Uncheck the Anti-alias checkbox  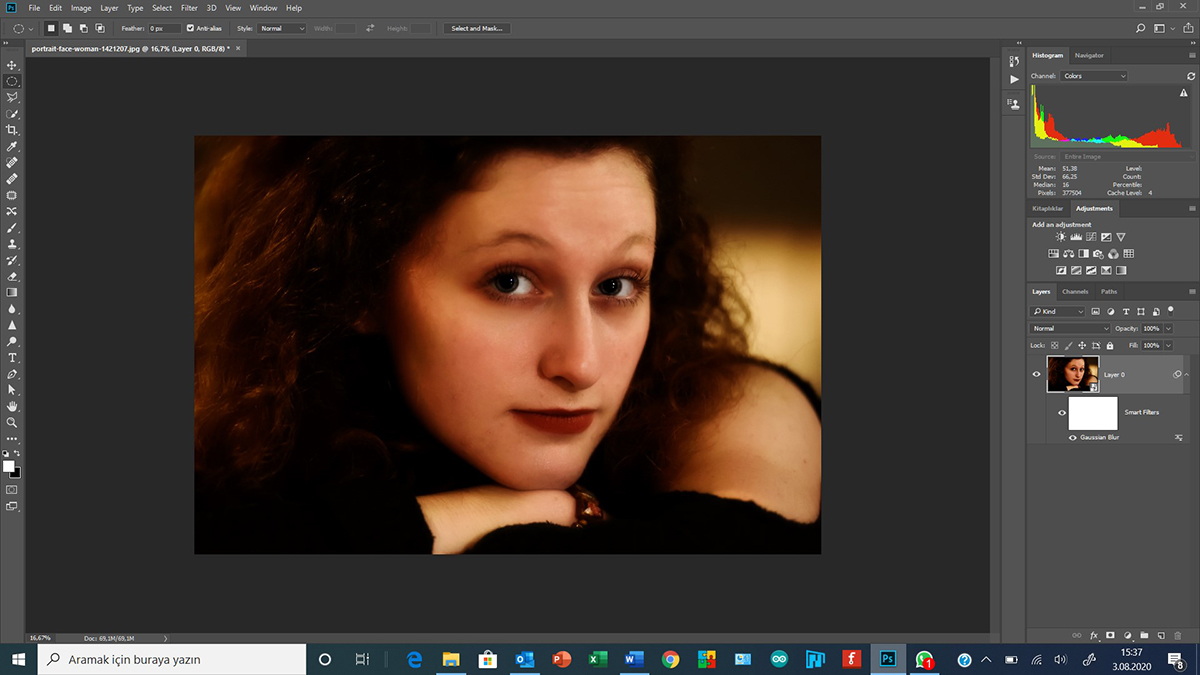coord(190,28)
